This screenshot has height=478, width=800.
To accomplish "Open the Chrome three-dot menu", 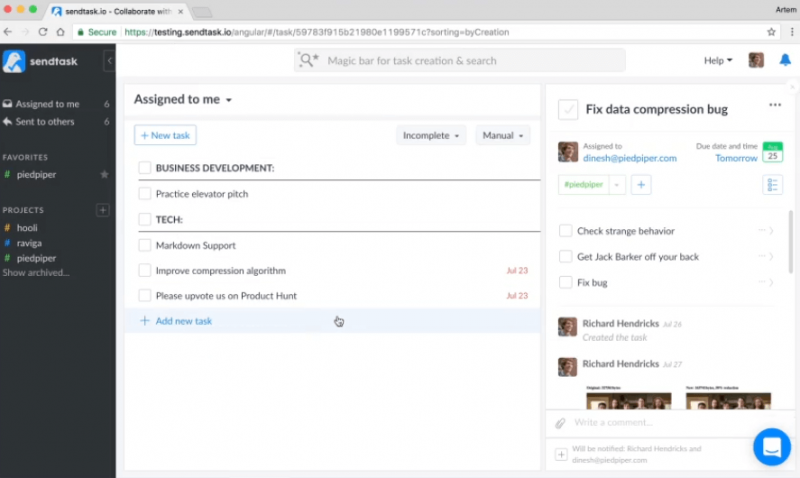I will click(x=791, y=32).
